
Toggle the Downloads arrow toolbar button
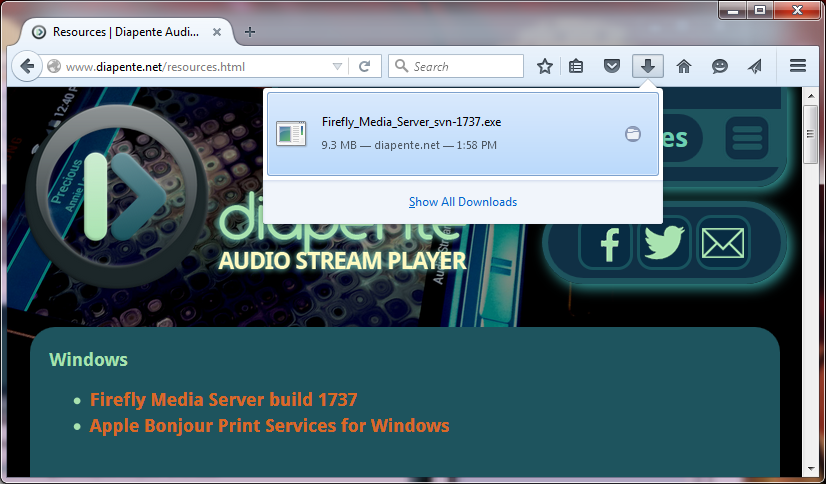pyautogui.click(x=647, y=67)
